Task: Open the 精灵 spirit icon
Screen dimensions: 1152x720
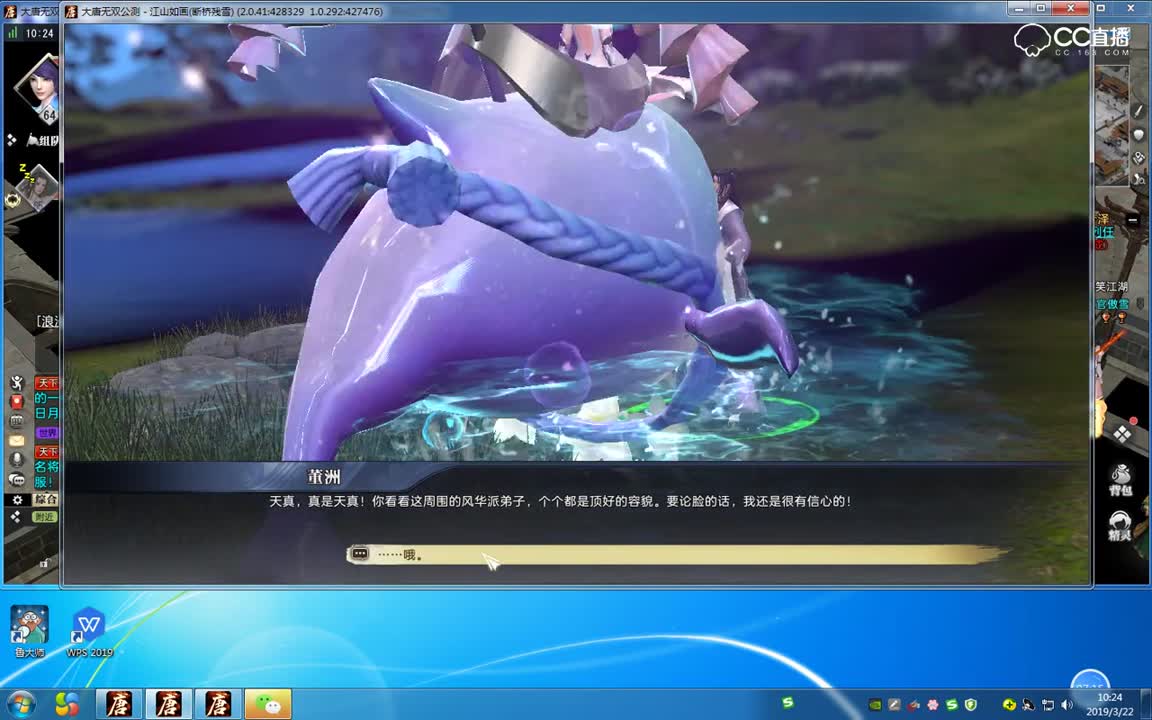Action: pyautogui.click(x=1120, y=525)
